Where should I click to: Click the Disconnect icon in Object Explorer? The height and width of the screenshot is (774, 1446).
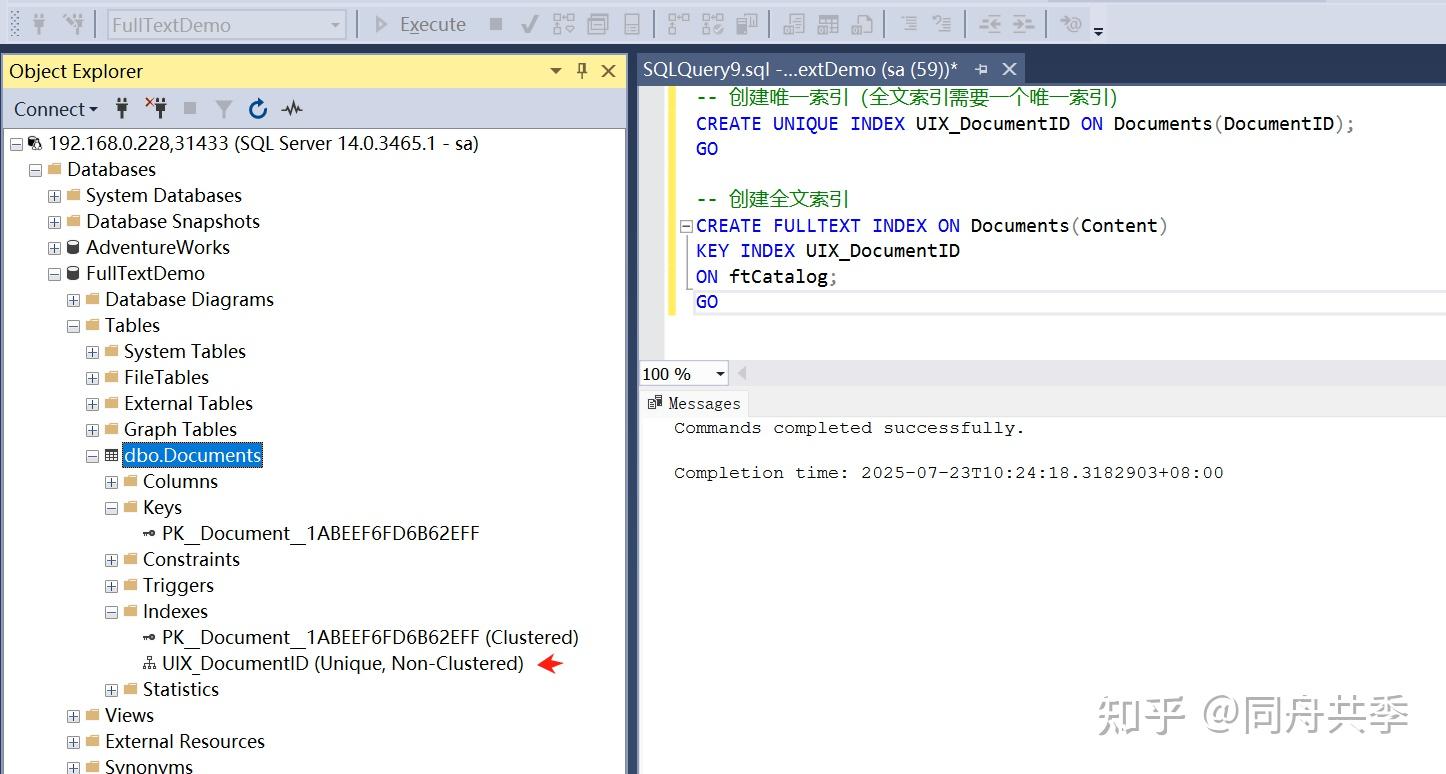click(x=155, y=108)
